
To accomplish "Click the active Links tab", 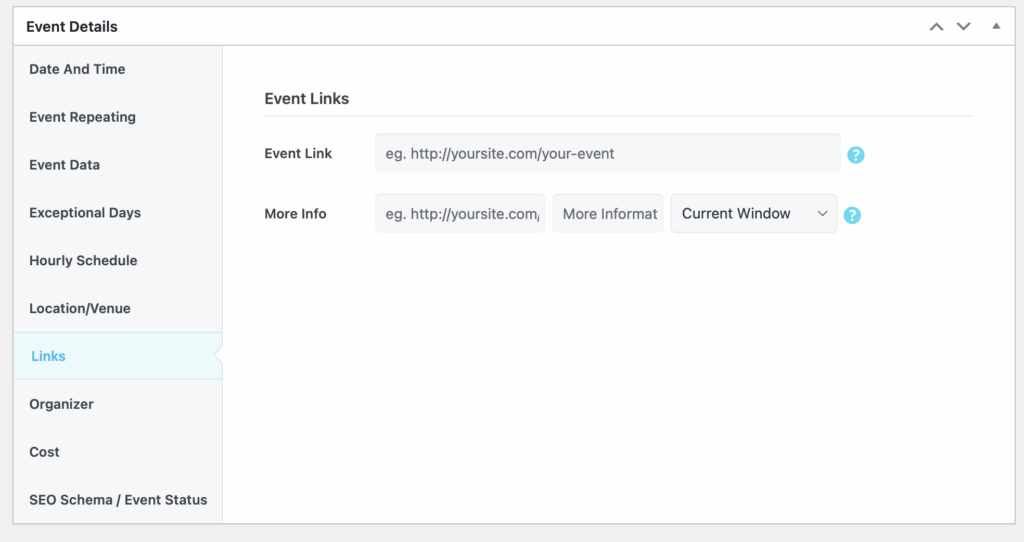I will click(48, 356).
